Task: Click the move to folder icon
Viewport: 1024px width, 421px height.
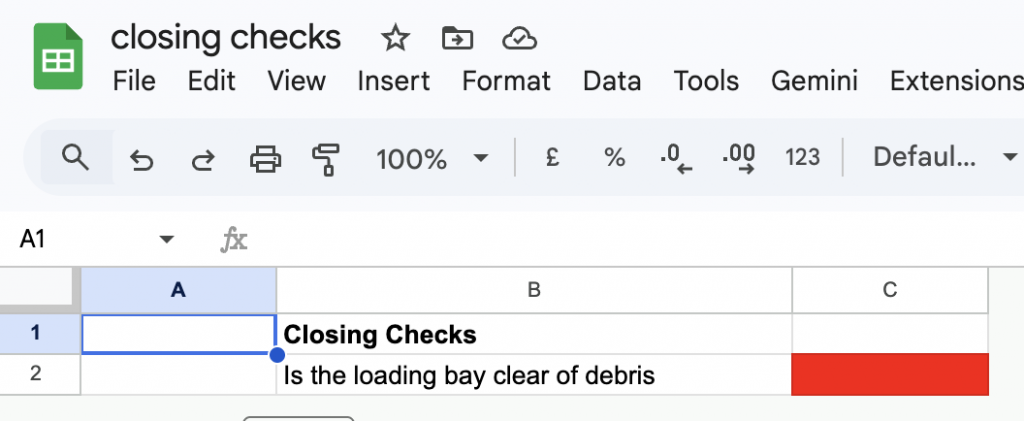Action: (x=457, y=39)
